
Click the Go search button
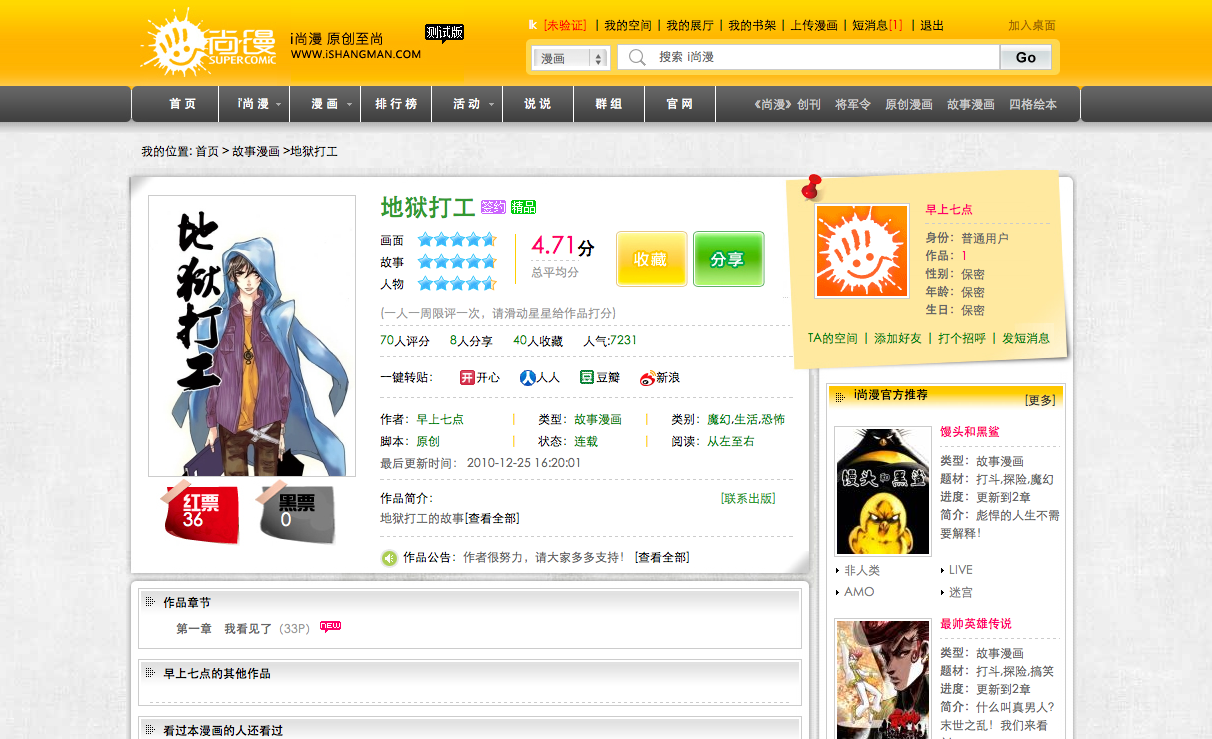click(x=1025, y=58)
